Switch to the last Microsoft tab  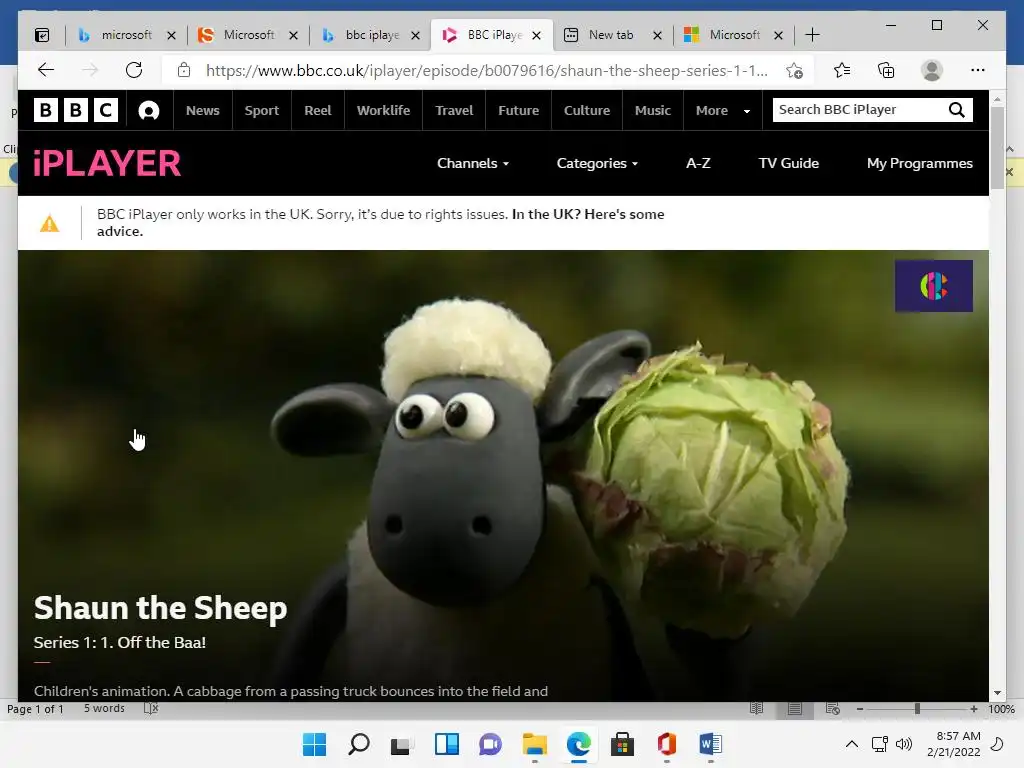(x=734, y=35)
